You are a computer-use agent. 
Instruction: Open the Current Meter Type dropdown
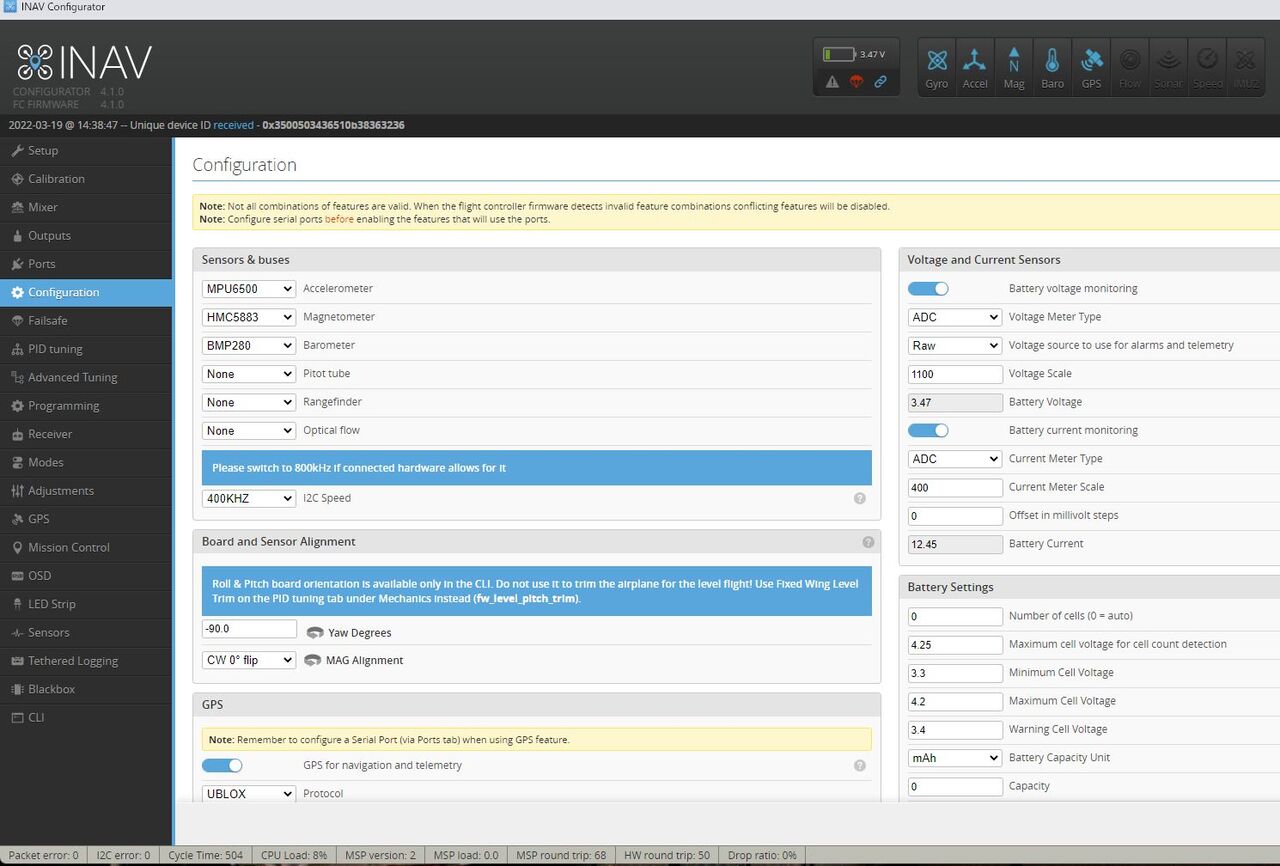click(955, 459)
